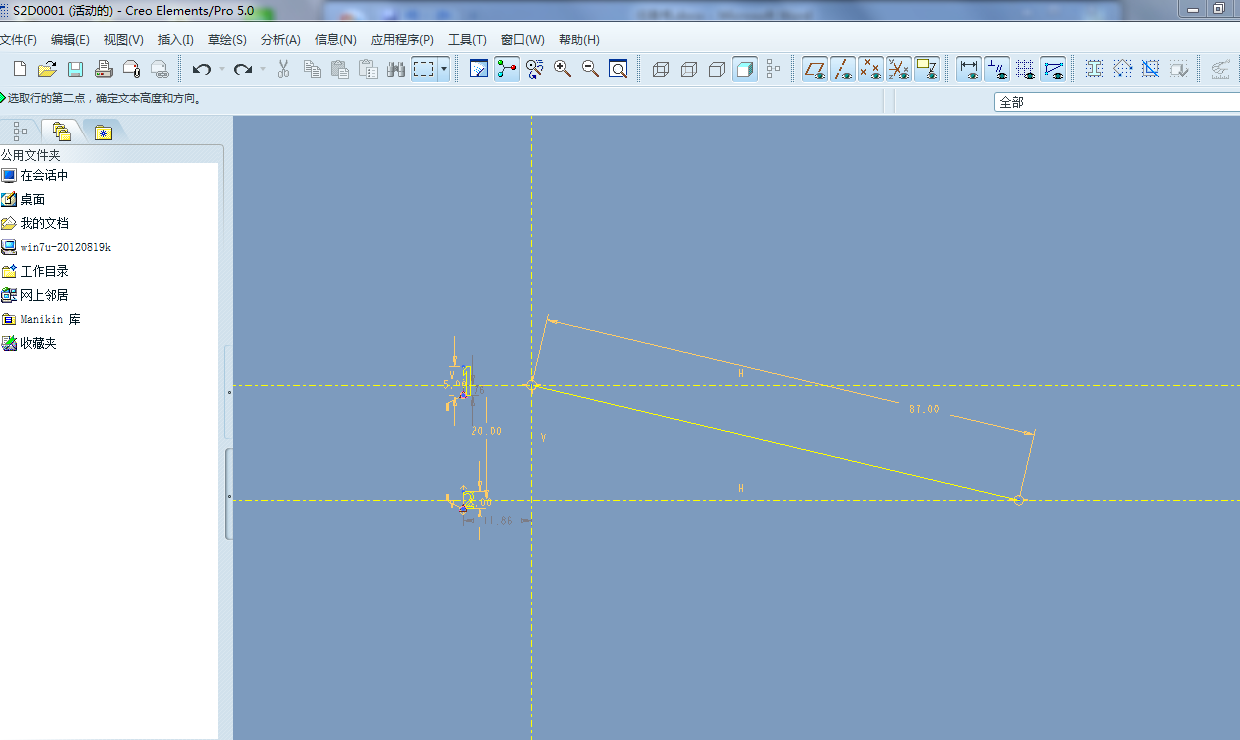Screen dimensions: 1240x740
Task: Open the 帮助(H) menu
Action: 579,40
